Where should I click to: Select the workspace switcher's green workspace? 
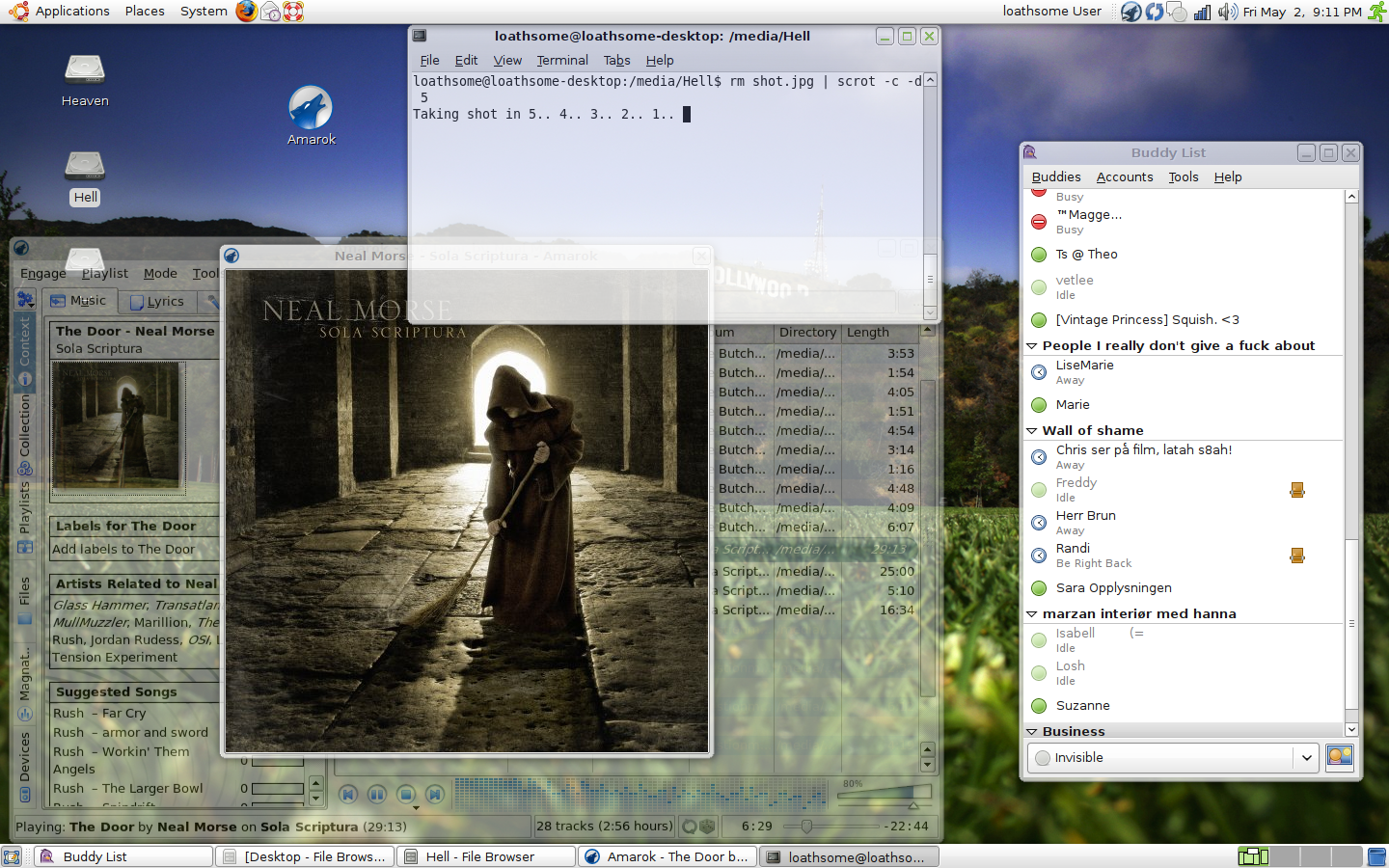[1253, 856]
